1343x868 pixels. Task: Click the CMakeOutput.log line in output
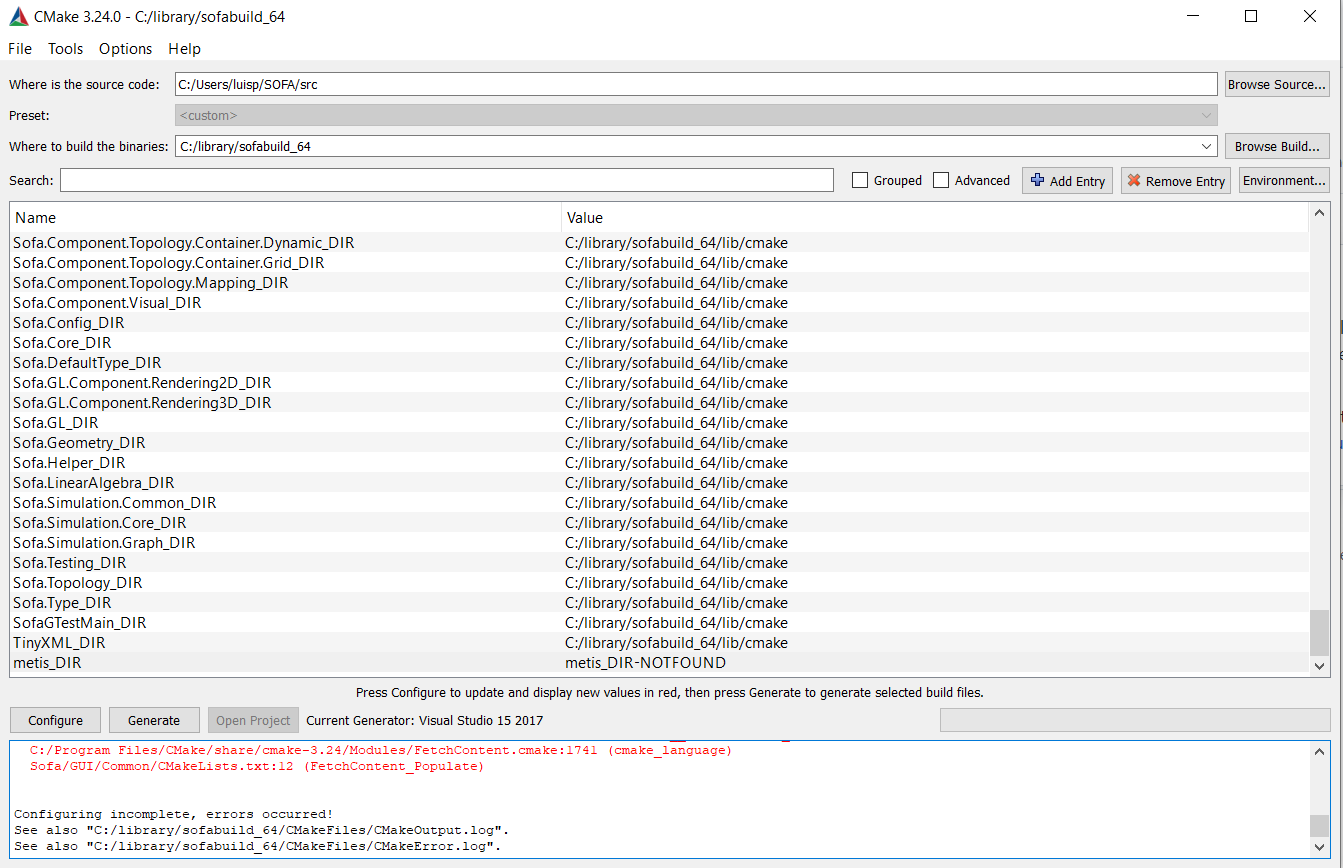[262, 830]
